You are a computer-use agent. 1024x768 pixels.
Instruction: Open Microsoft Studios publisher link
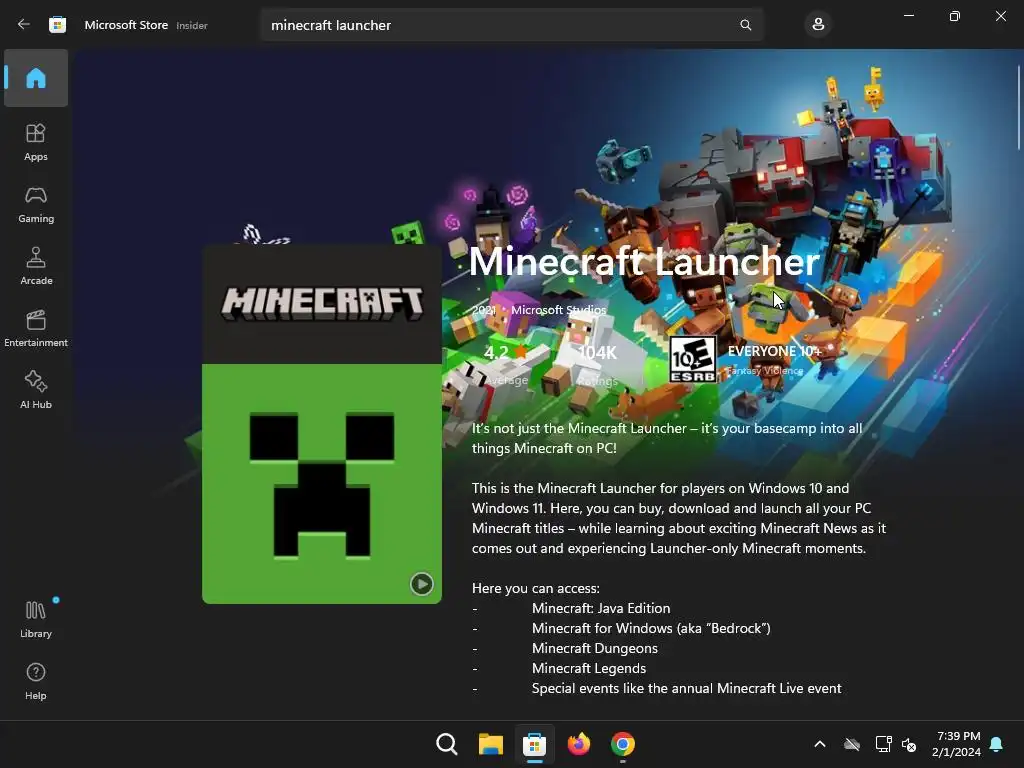558,310
